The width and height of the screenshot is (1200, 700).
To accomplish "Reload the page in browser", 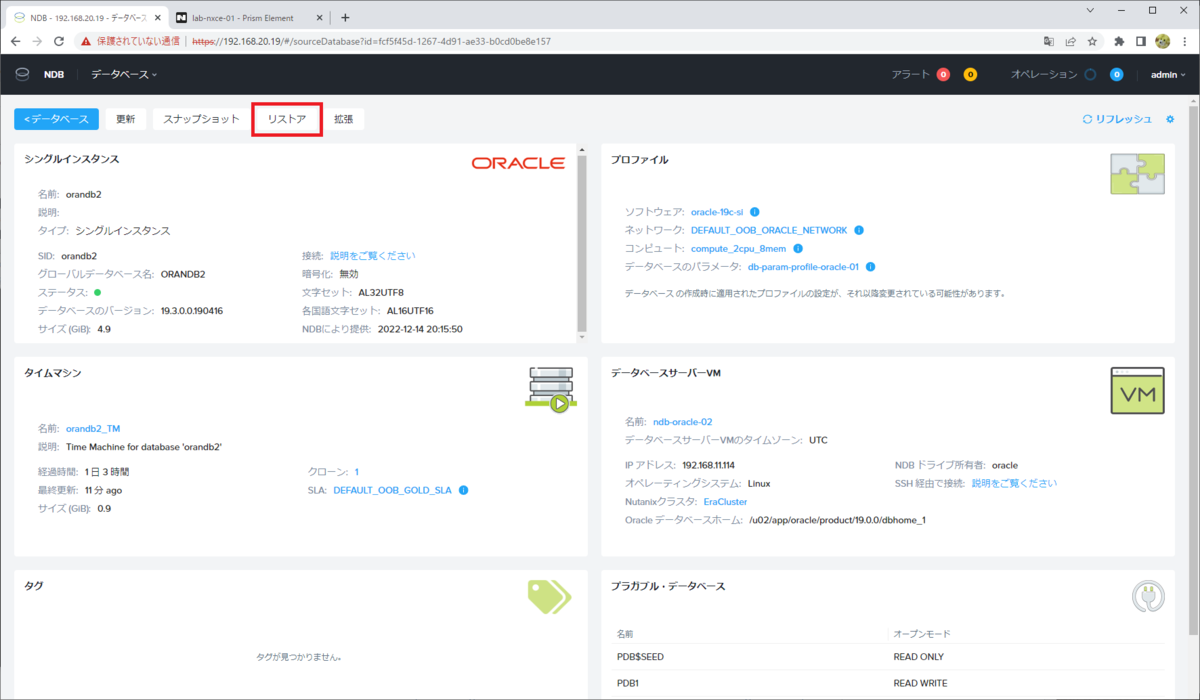I will (59, 42).
